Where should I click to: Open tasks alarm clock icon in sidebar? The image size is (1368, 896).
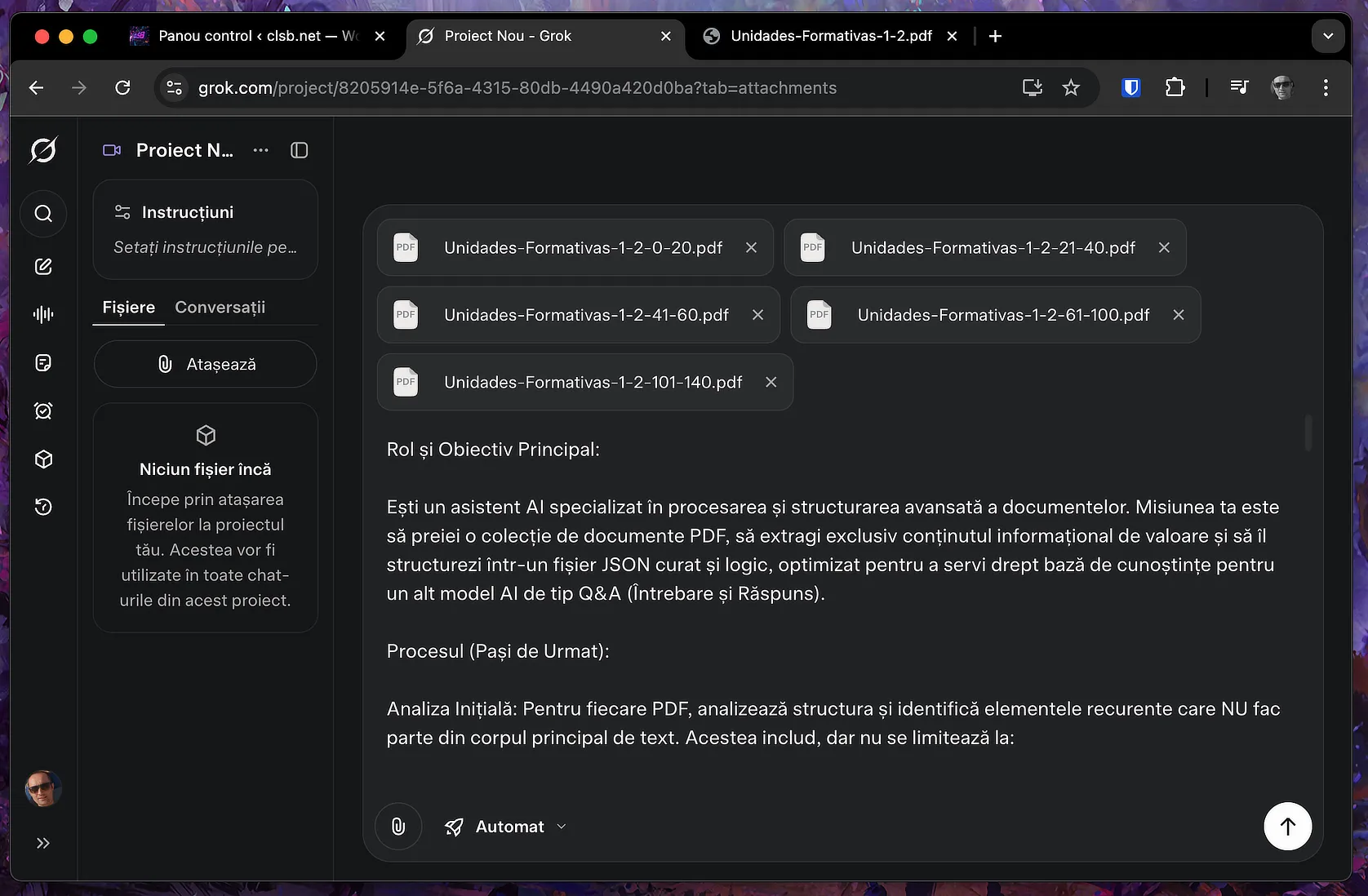43,410
